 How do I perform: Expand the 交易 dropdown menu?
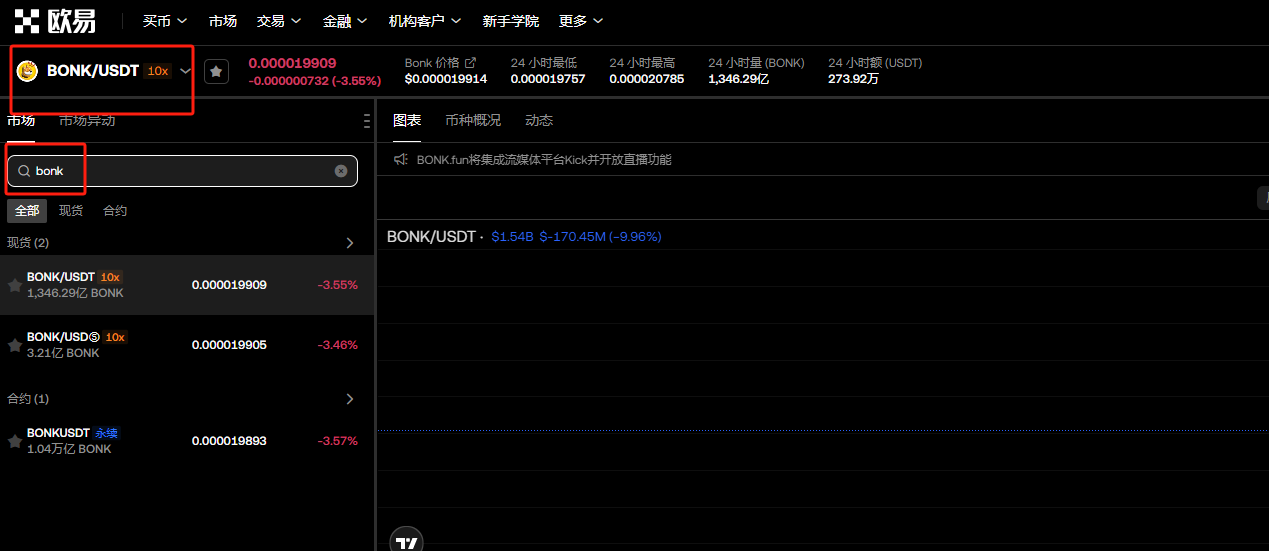click(x=278, y=21)
